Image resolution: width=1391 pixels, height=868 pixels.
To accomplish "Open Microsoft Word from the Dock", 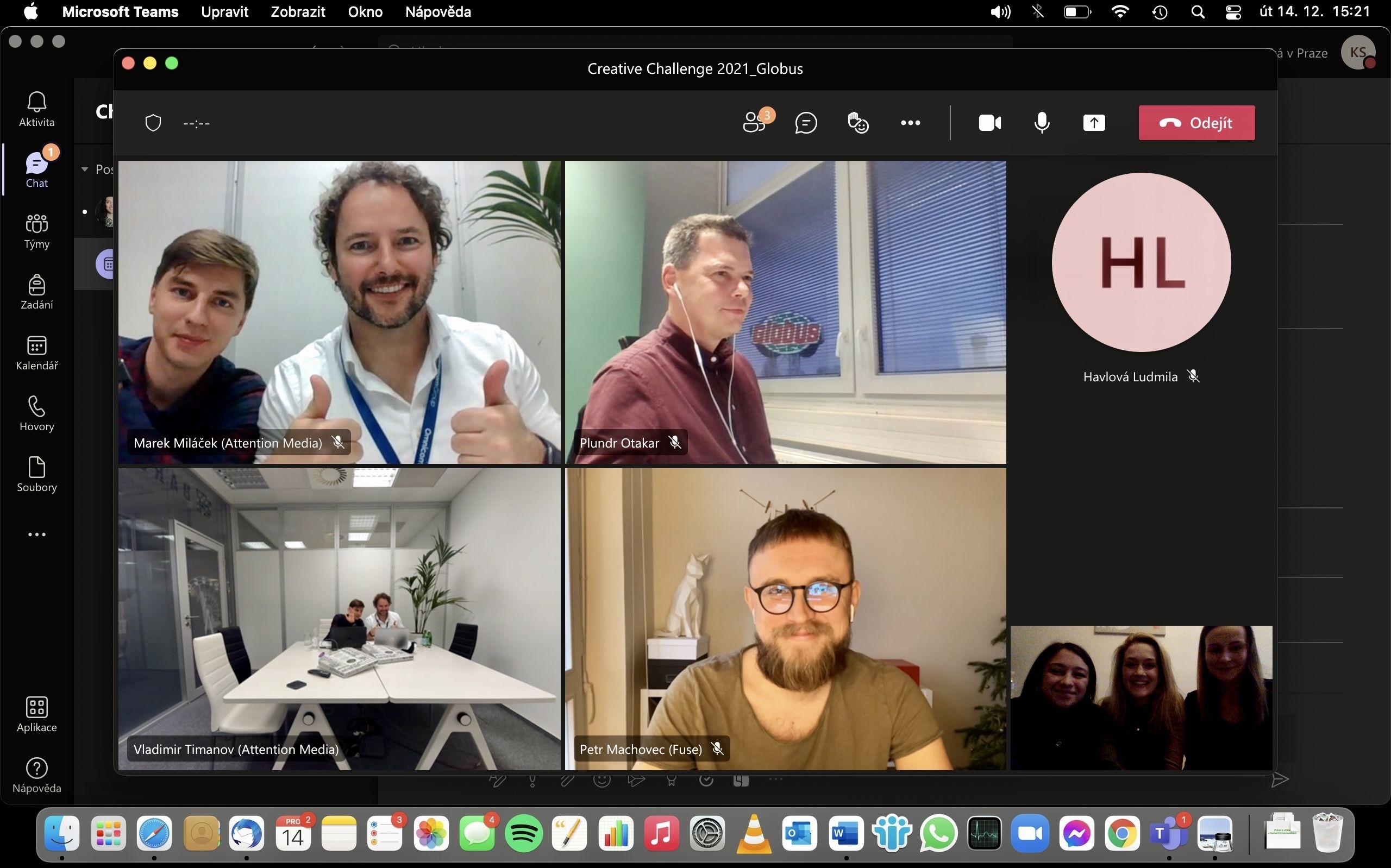I will [x=846, y=833].
